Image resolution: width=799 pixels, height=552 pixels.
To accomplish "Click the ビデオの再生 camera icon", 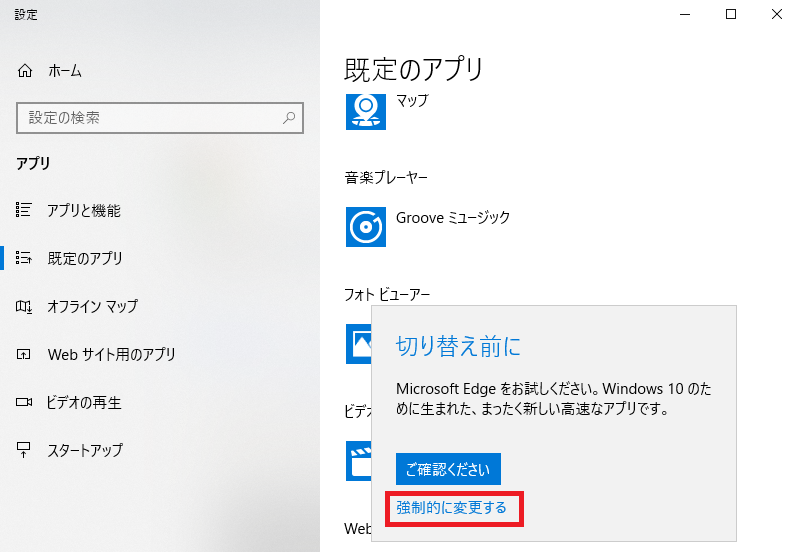I will coord(24,402).
